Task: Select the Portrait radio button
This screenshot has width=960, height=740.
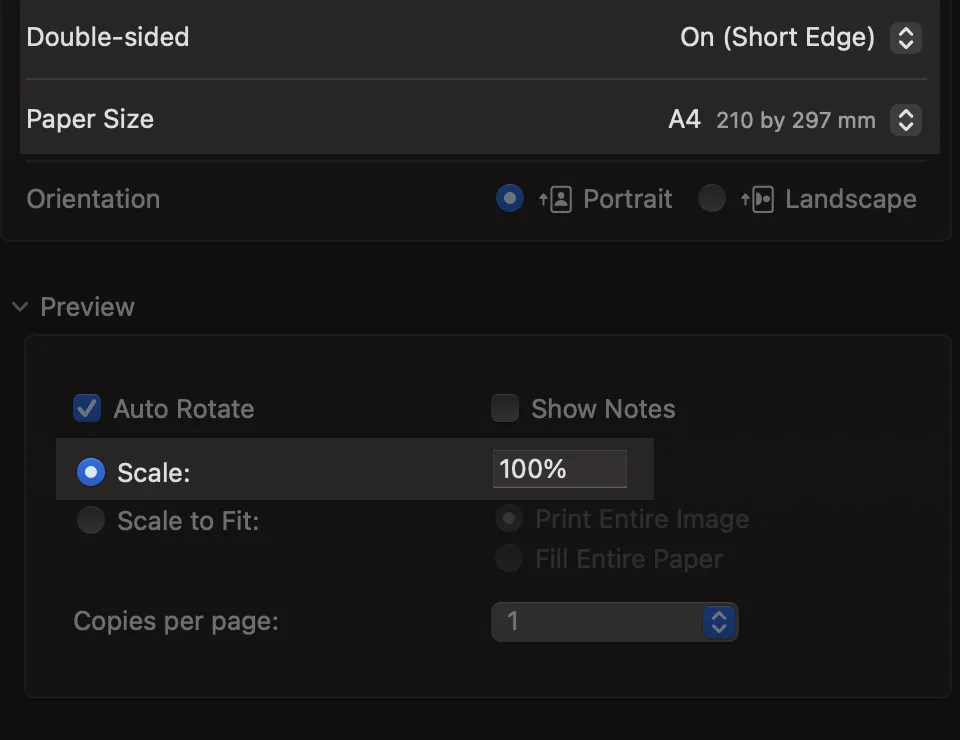Action: 510,198
